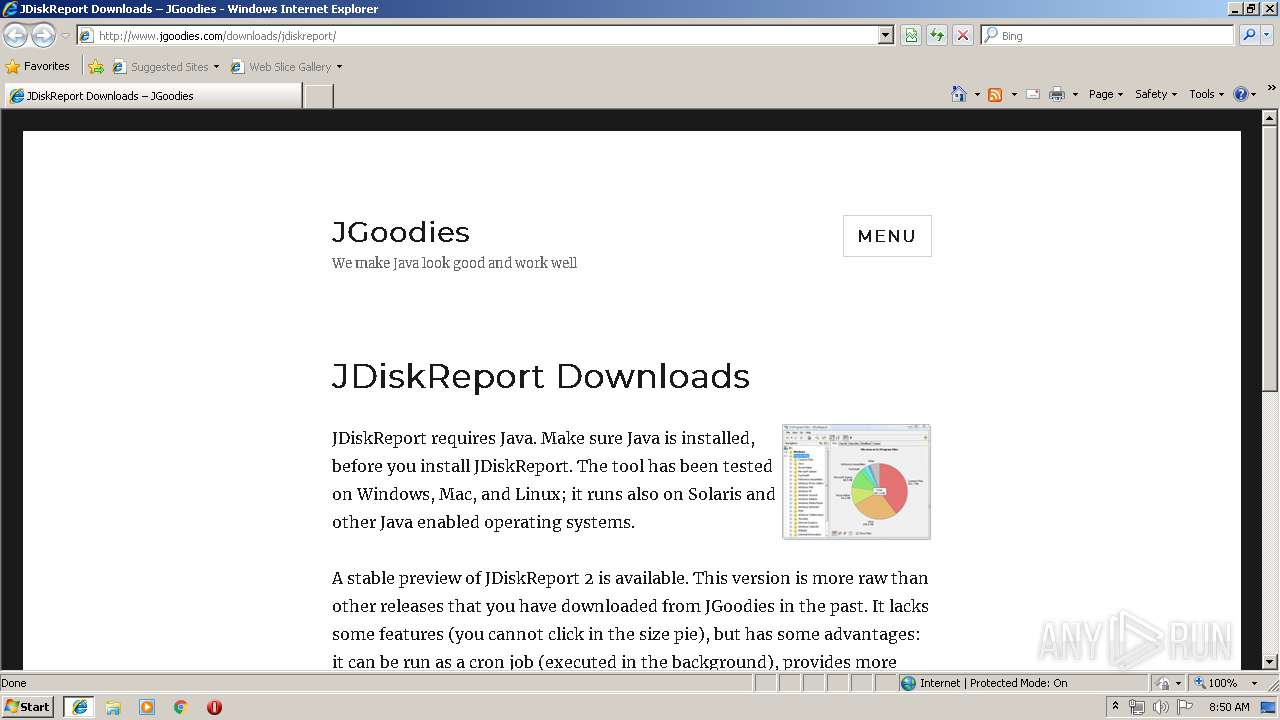
Task: Click the MENU button on the page
Action: tap(887, 236)
